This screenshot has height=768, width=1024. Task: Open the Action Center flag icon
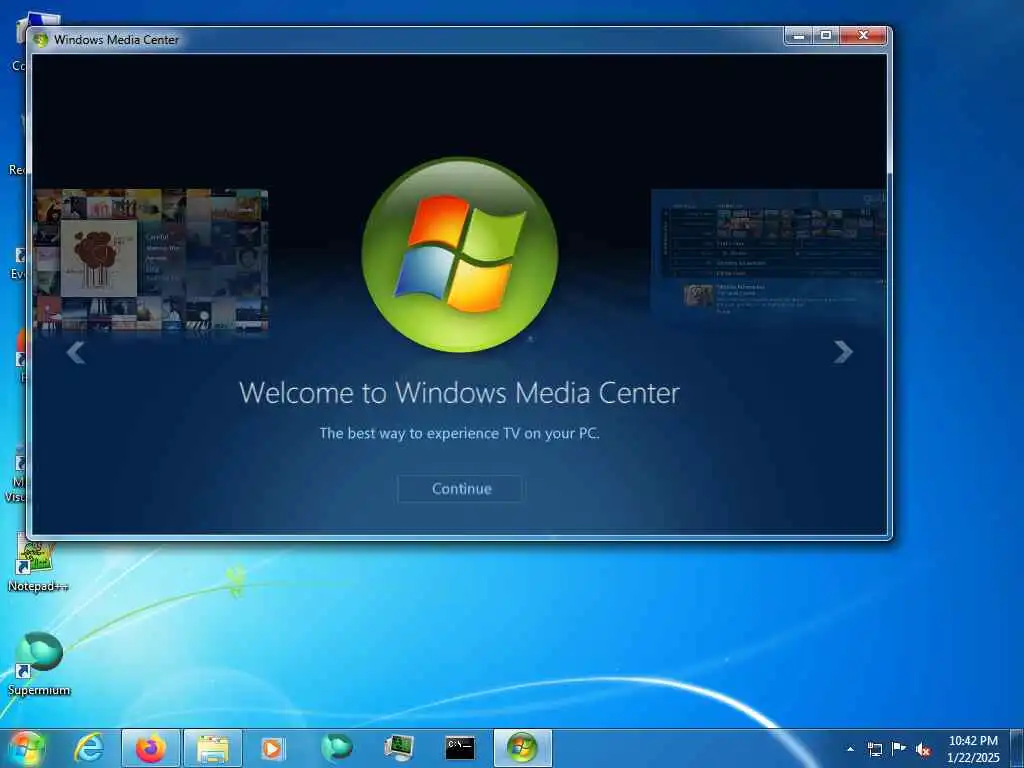(899, 749)
